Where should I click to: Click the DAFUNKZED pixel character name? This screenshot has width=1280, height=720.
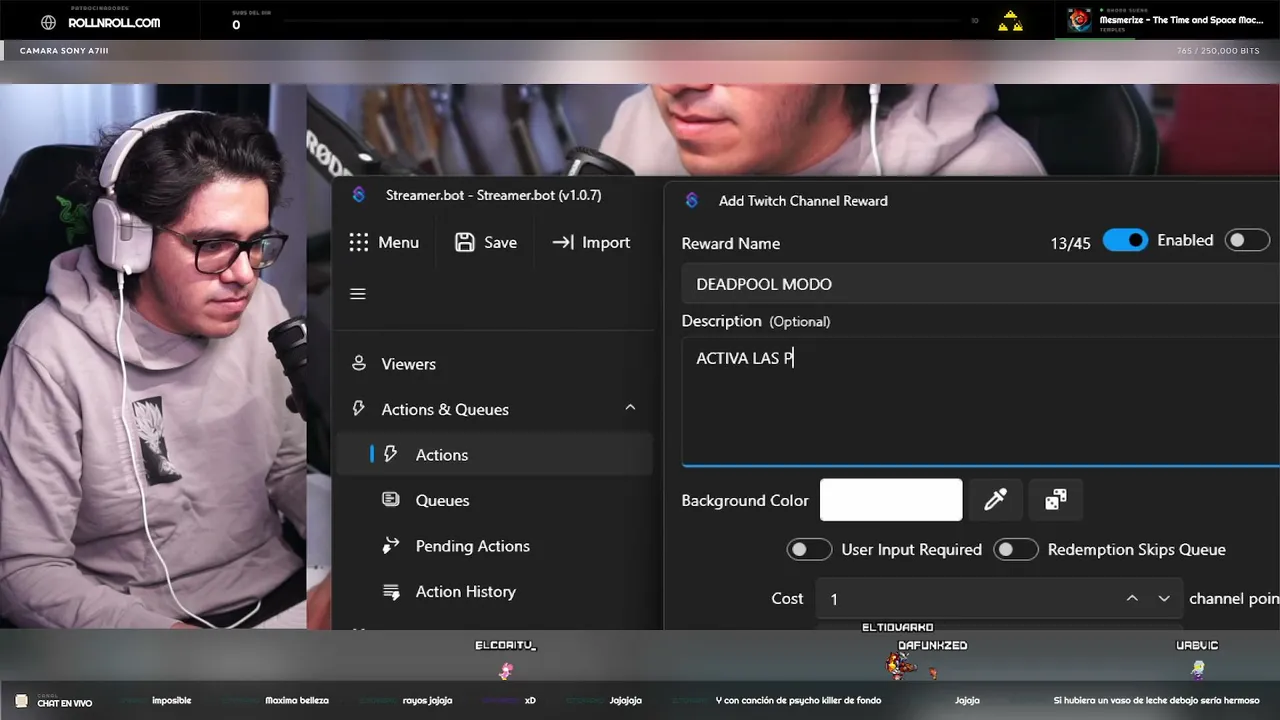click(933, 646)
